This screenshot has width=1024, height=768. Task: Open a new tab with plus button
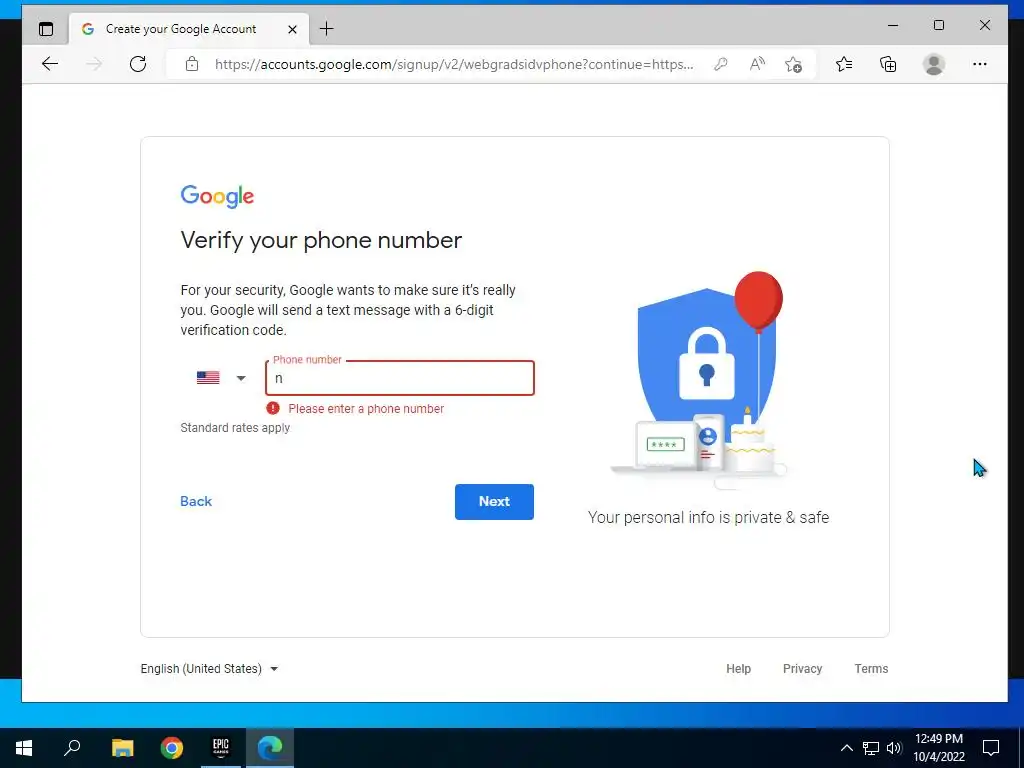[327, 29]
